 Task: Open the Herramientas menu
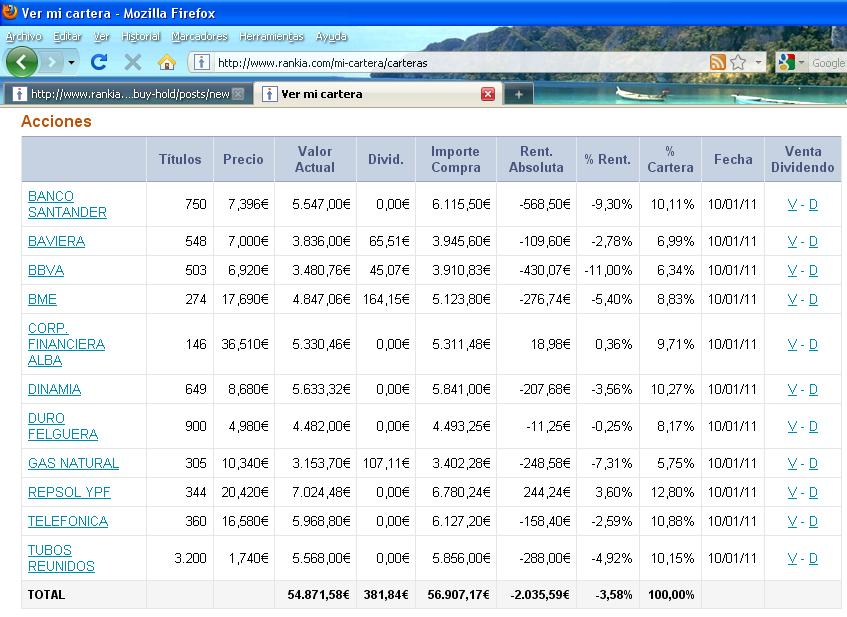[x=271, y=36]
